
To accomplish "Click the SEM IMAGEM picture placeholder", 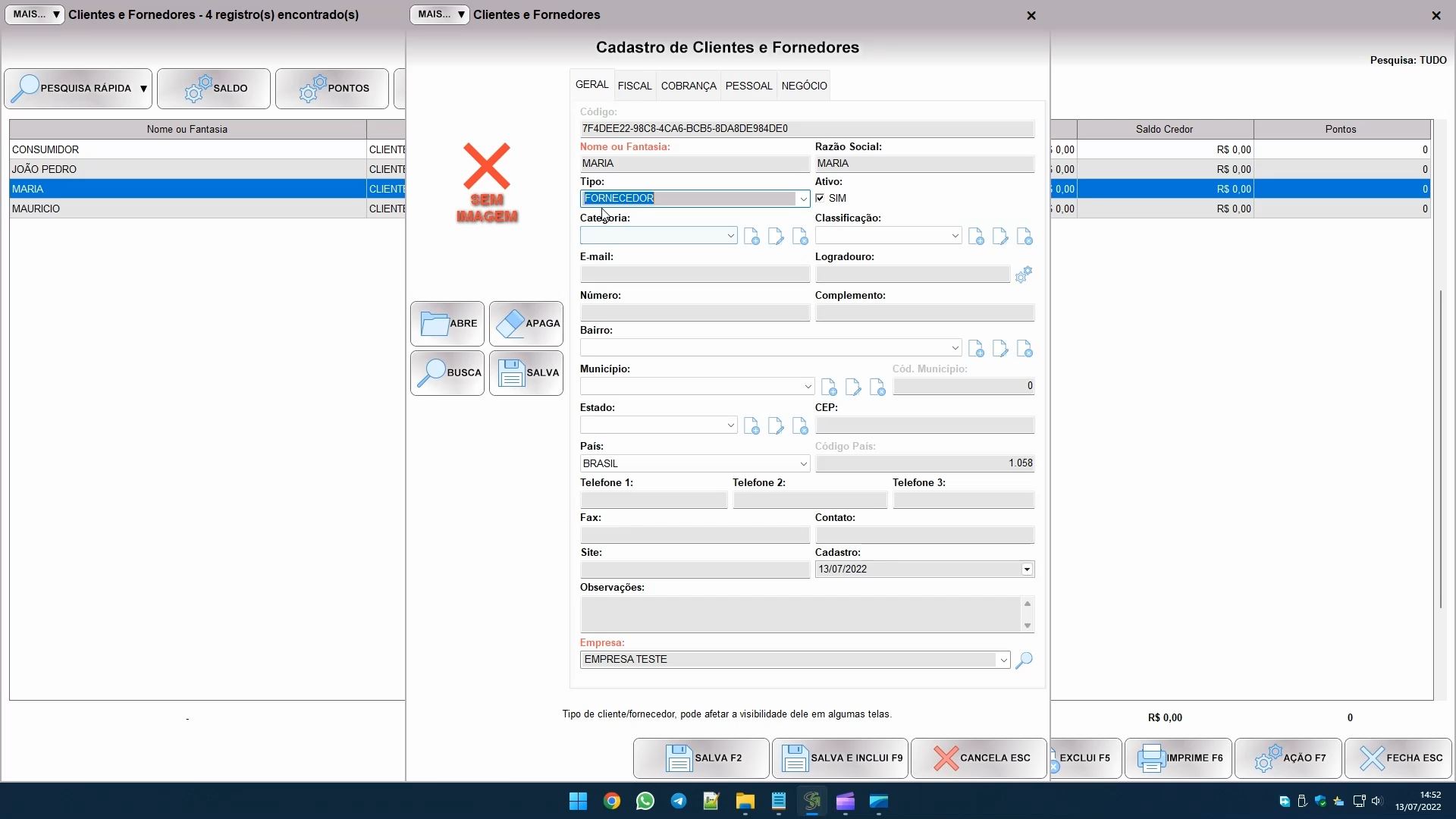I will point(487,183).
